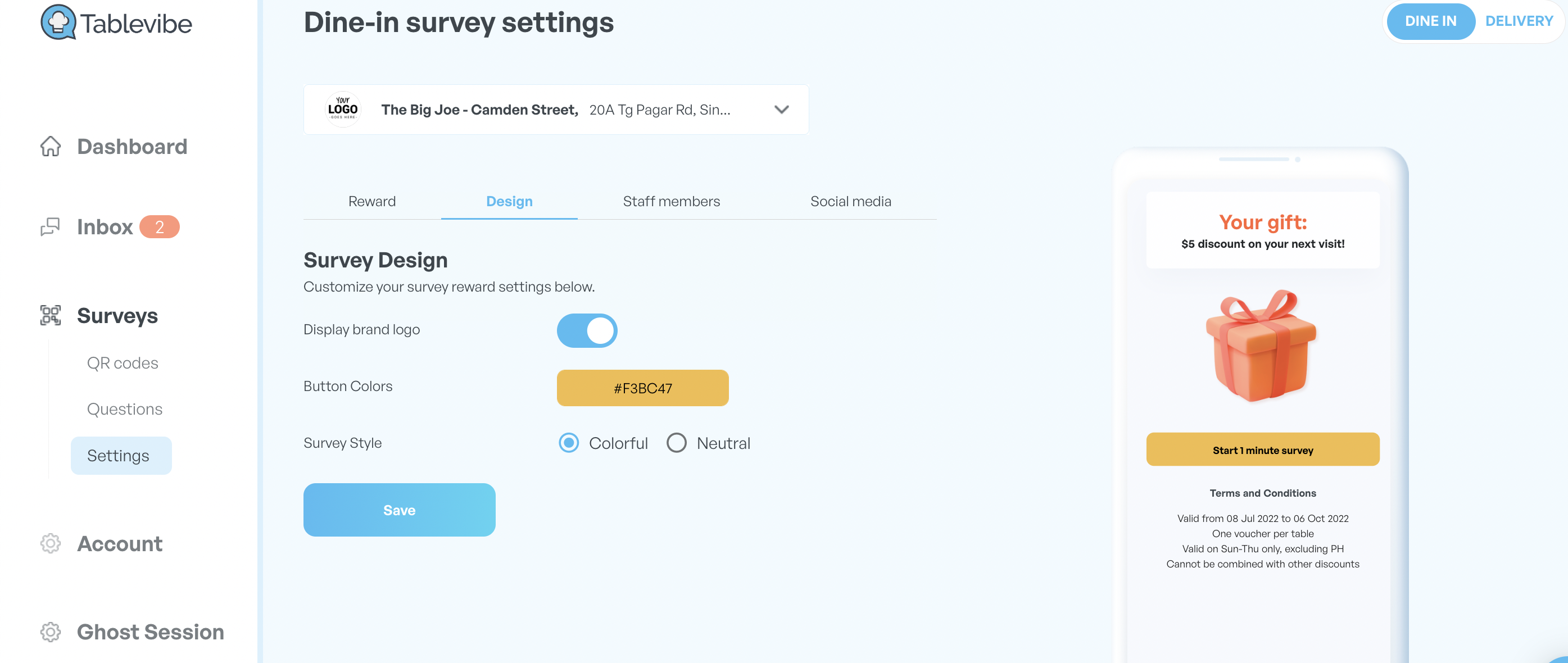
Task: Click 'Cannot be combined with other discounts'
Action: point(1262,564)
